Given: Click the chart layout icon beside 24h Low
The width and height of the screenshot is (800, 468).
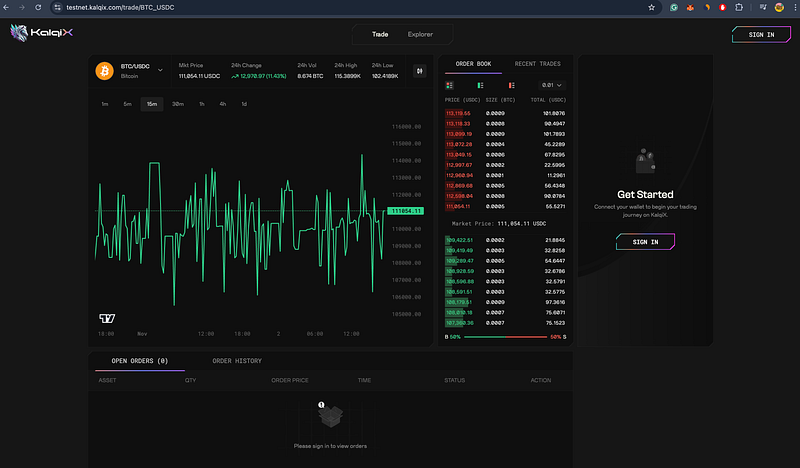Looking at the screenshot, I should point(419,71).
